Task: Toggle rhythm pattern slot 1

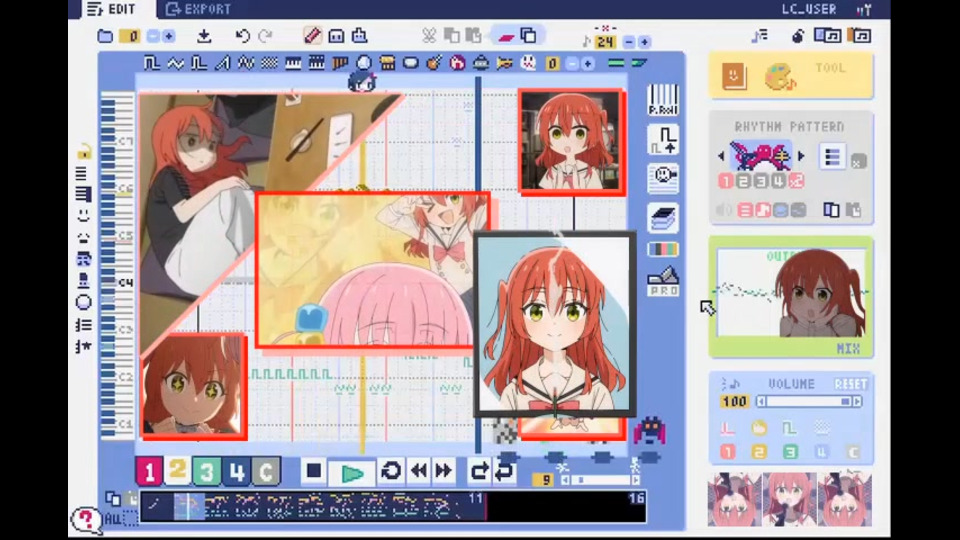Action: point(726,181)
